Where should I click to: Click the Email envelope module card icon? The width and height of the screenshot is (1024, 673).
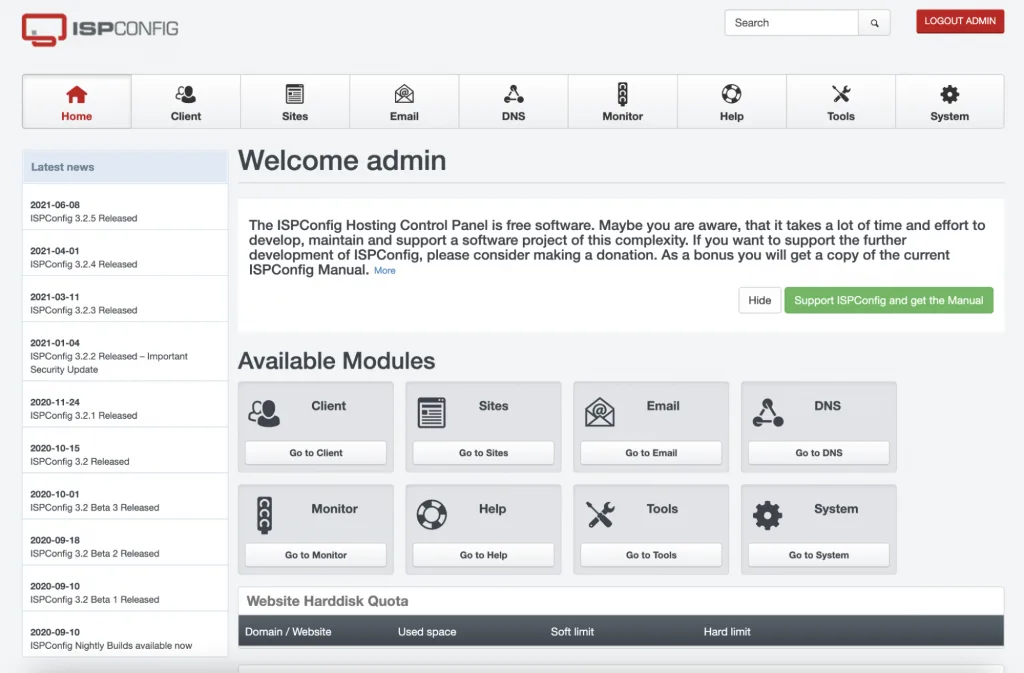(600, 413)
